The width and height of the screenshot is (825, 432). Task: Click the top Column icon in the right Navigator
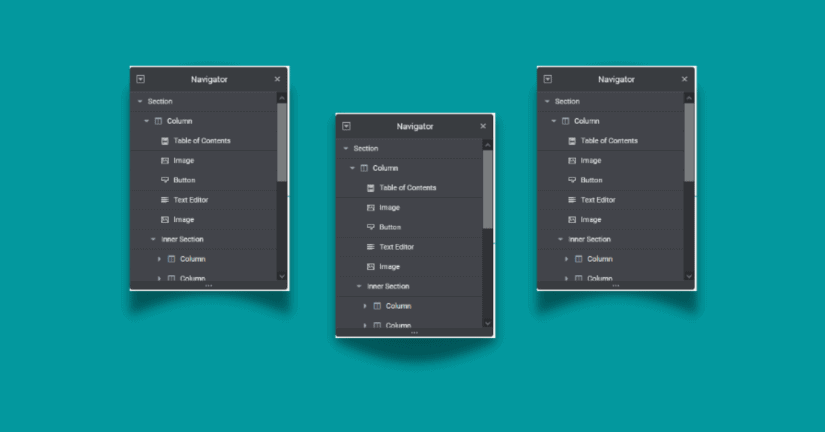coord(565,121)
